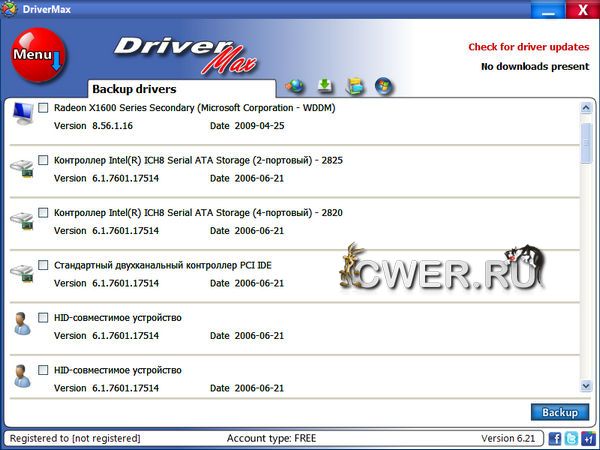Select the ICH8 Serial ATA 4-портовый checkbox
Screen dimensions: 600x450
tap(43, 213)
